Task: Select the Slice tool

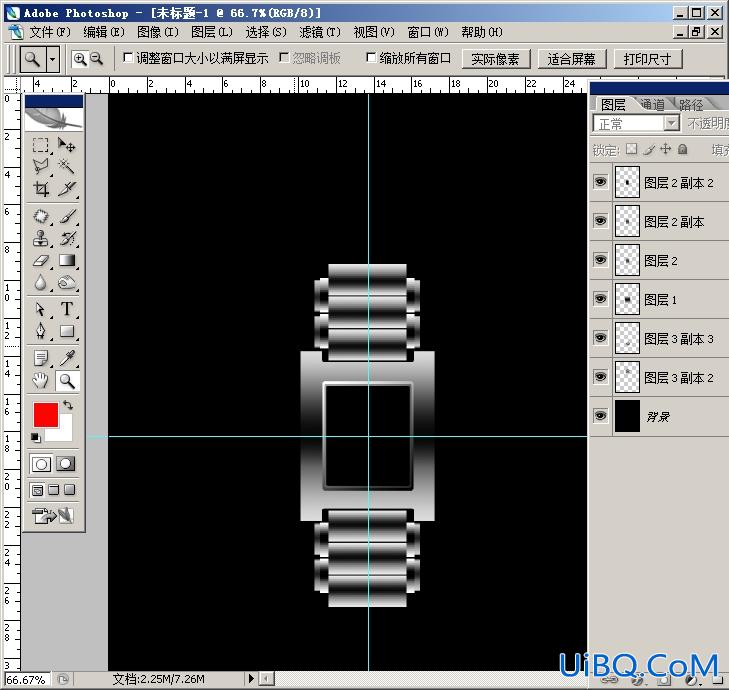Action: tap(67, 188)
